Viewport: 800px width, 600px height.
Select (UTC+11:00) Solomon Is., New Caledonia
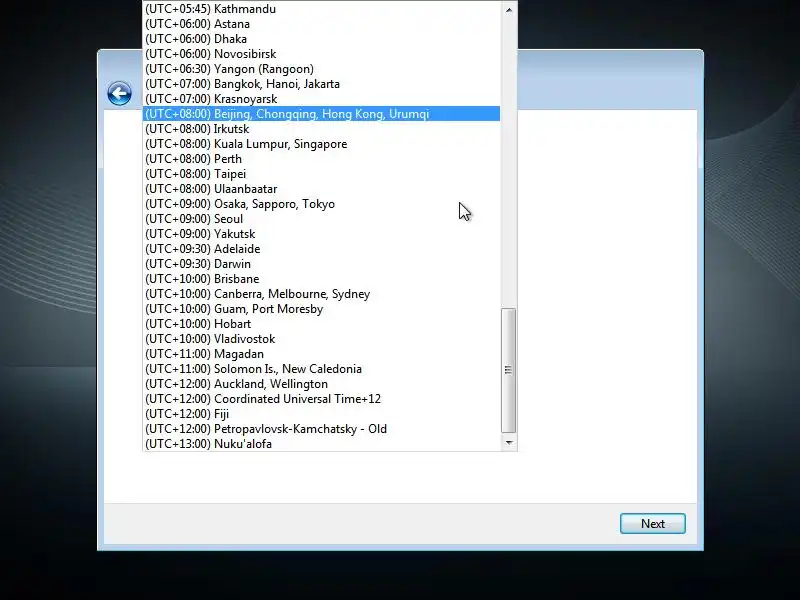[x=321, y=369]
